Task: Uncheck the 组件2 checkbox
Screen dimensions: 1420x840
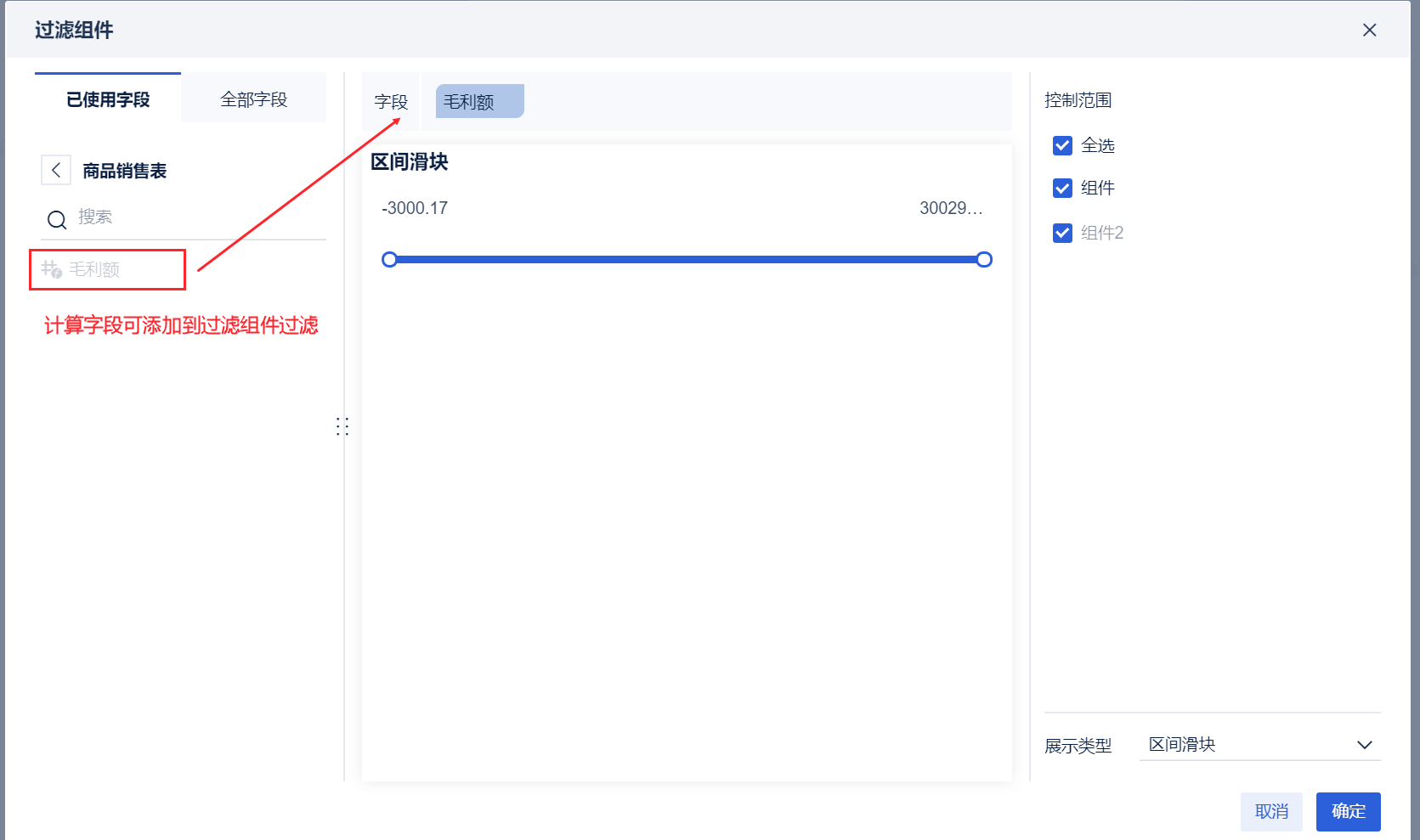Action: pyautogui.click(x=1062, y=233)
